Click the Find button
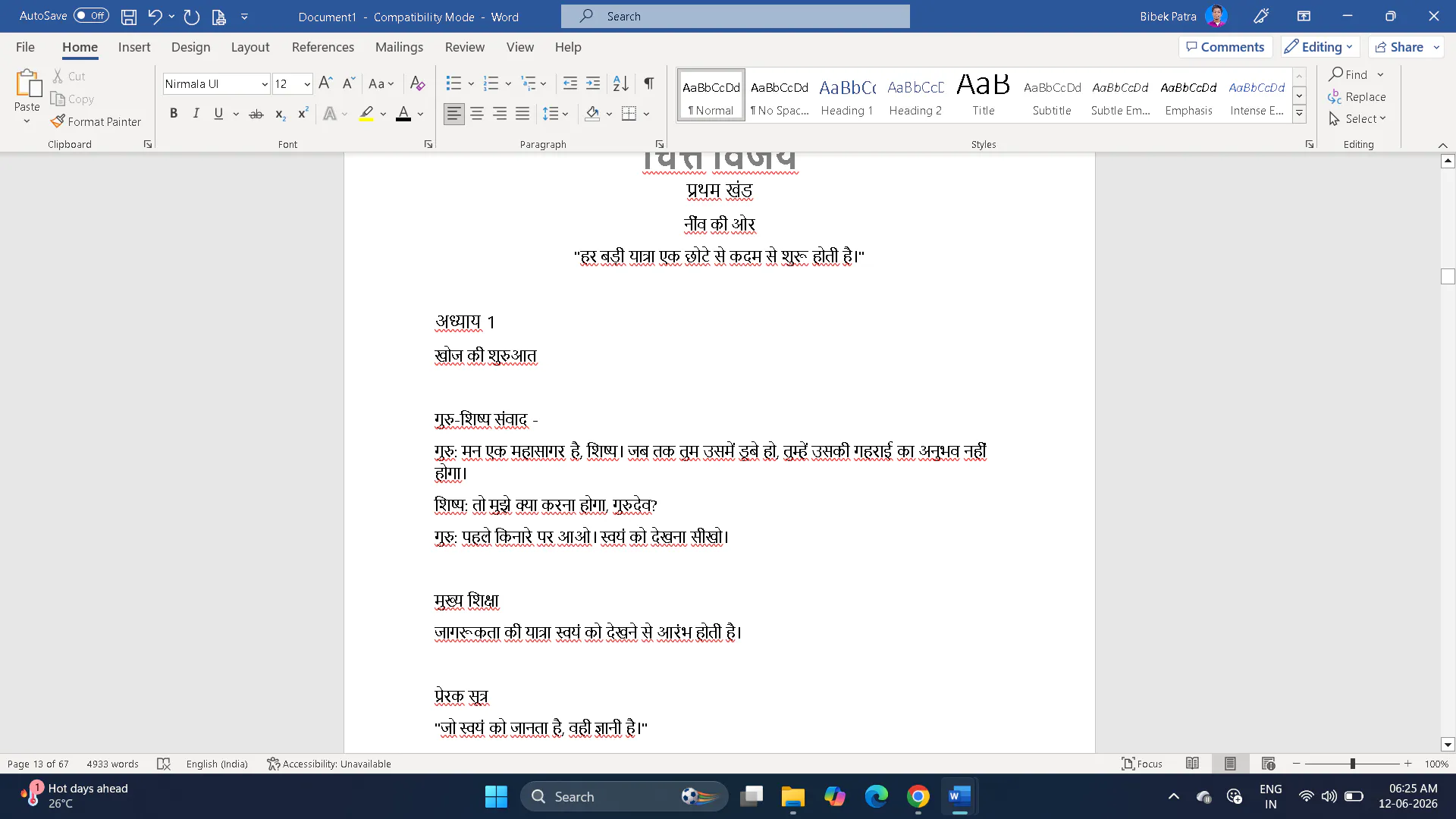The image size is (1456, 819). click(1348, 74)
